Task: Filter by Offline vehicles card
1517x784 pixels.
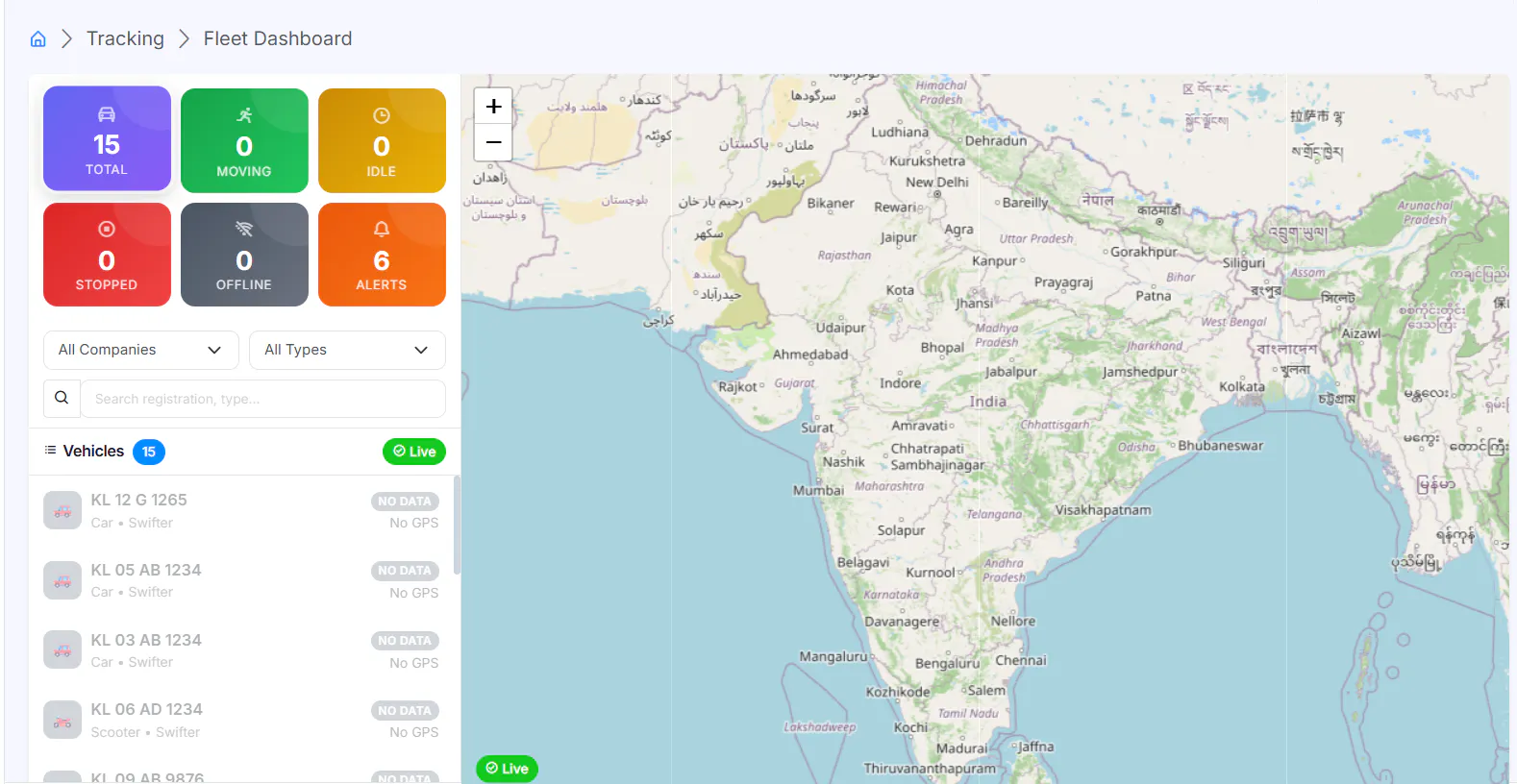Action: coord(244,255)
